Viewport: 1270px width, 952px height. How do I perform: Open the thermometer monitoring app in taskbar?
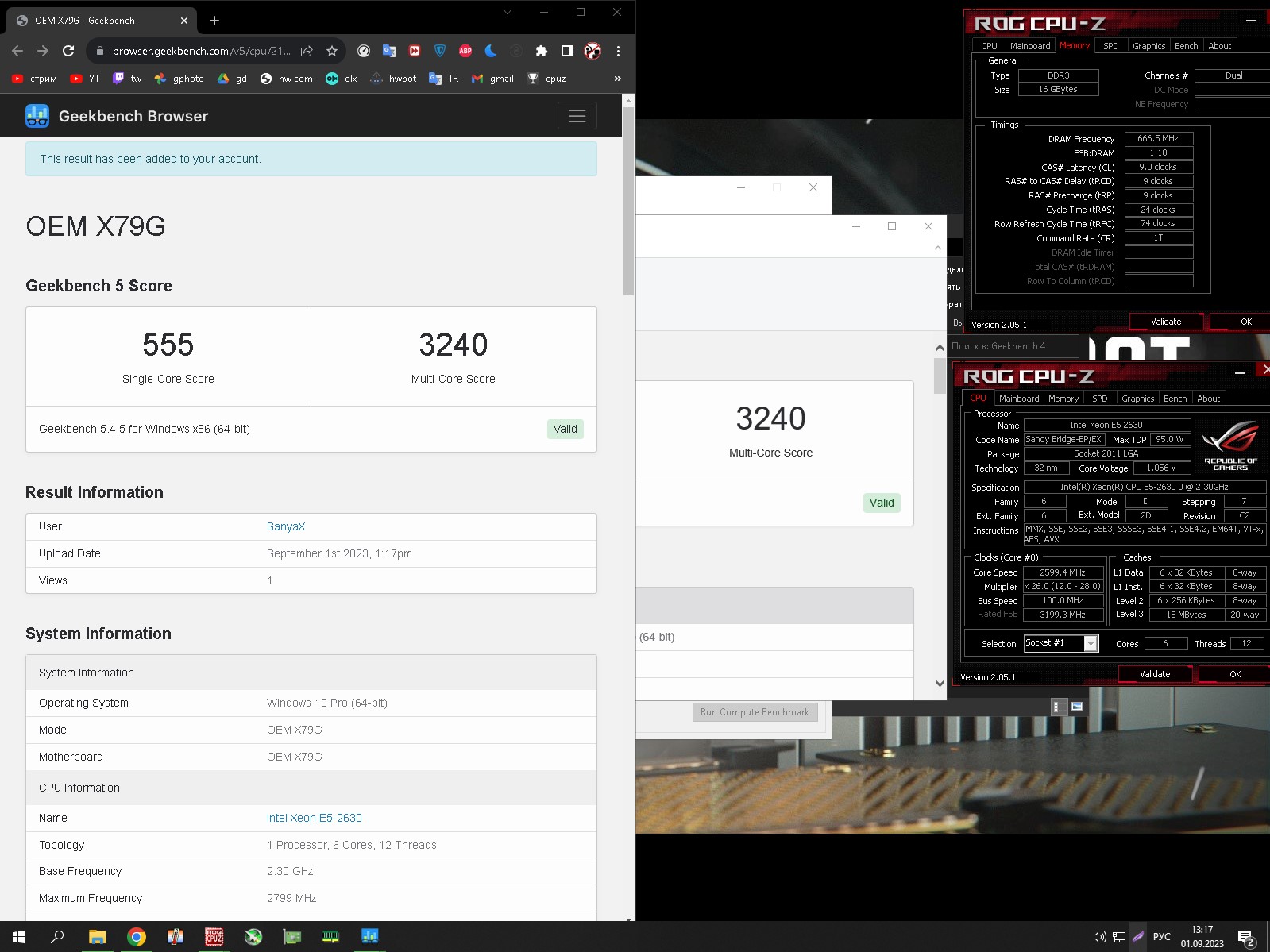point(176,937)
